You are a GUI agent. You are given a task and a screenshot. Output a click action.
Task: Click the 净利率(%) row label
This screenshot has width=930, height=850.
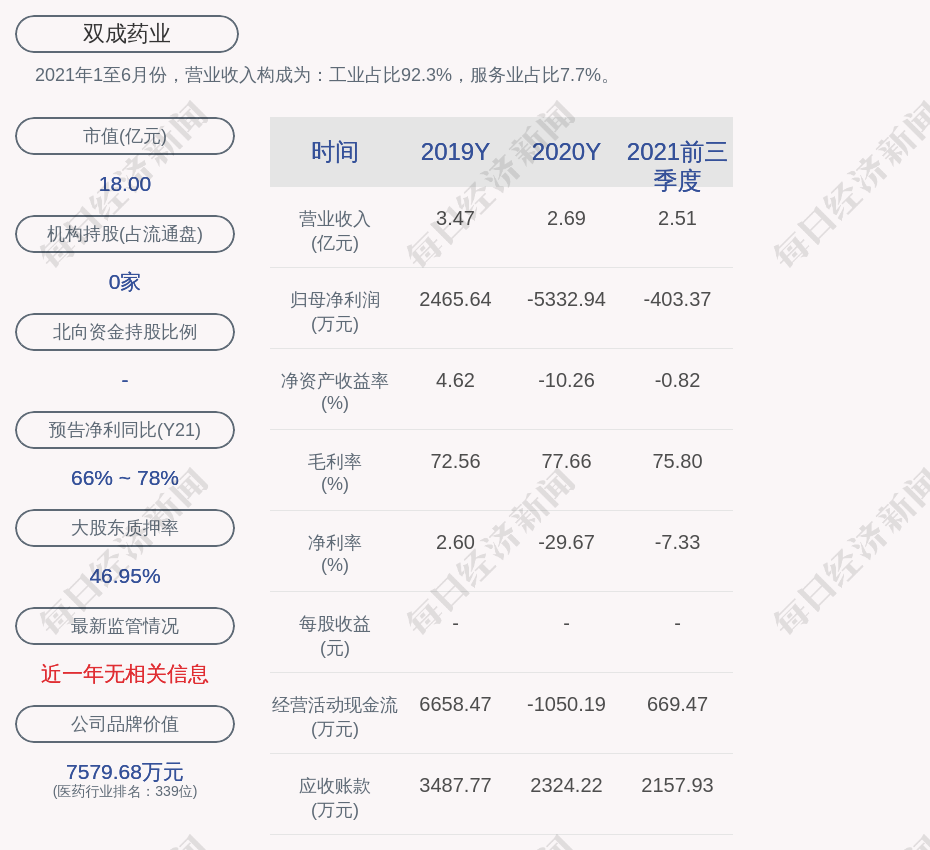coord(335,554)
